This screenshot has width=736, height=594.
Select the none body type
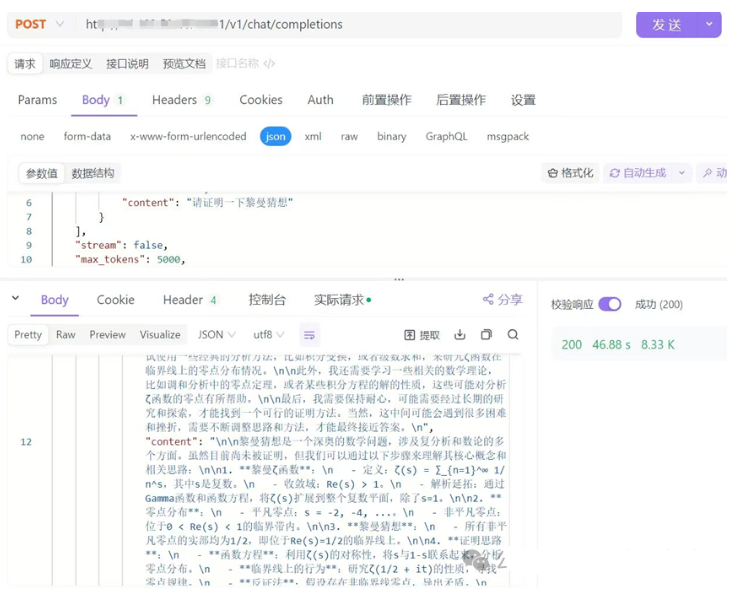32,137
